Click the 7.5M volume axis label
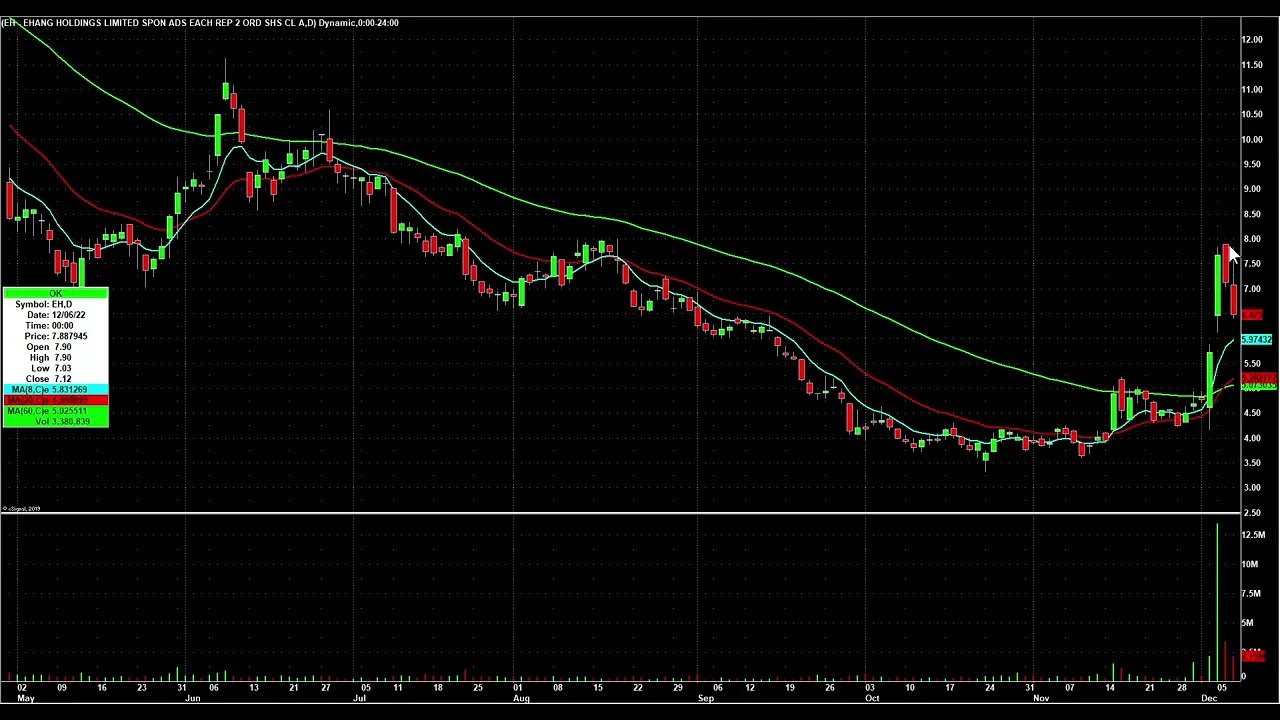 1251,594
